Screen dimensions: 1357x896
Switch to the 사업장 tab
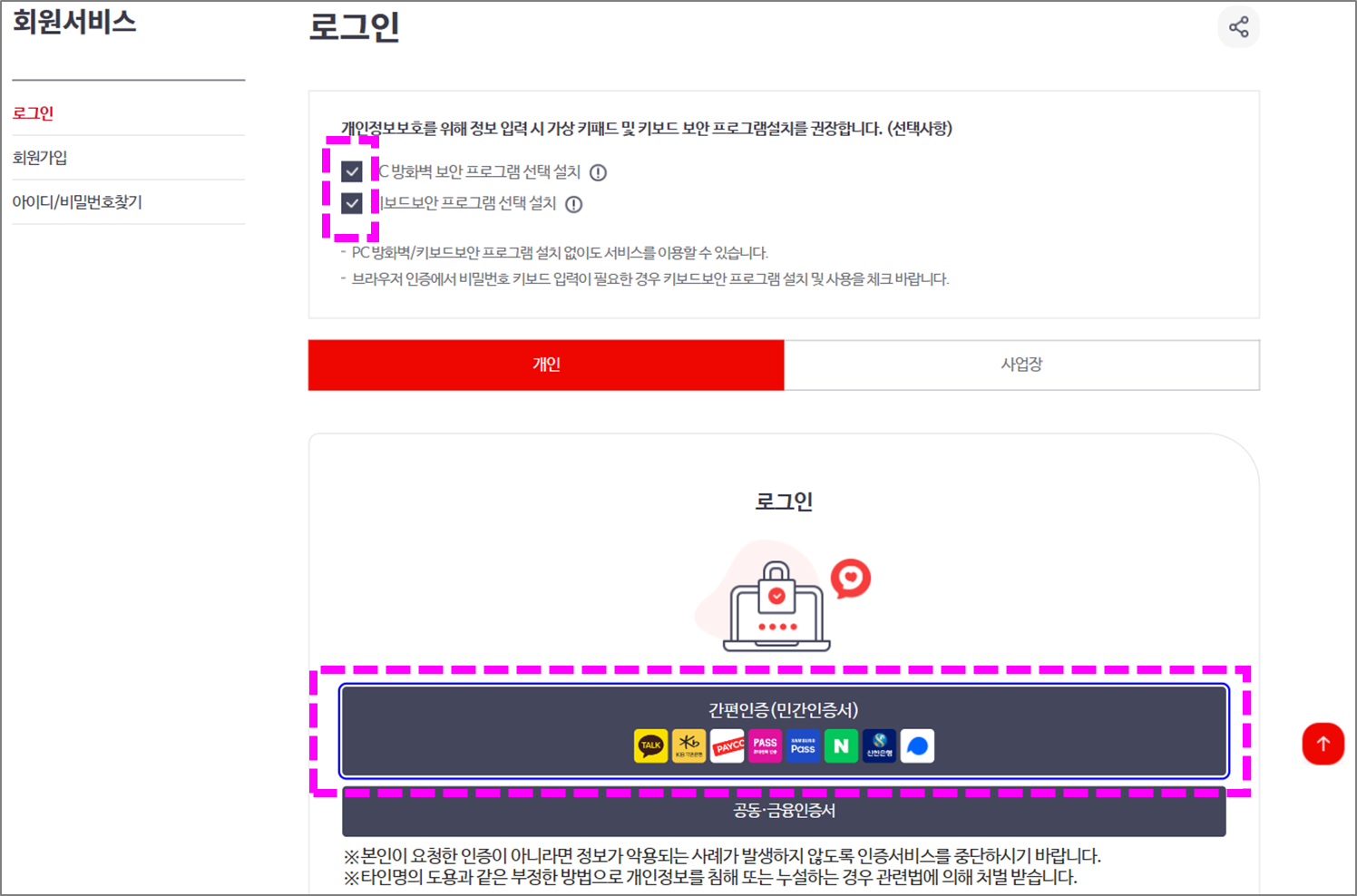pos(1021,365)
